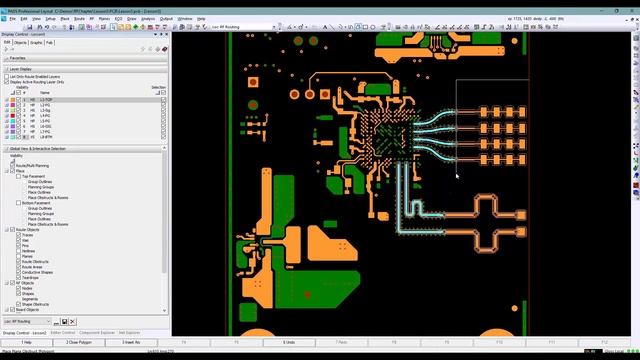Image resolution: width=640 pixels, height=360 pixels.
Task: Toggle the Bottom Placement checkbox
Action: tap(18, 203)
